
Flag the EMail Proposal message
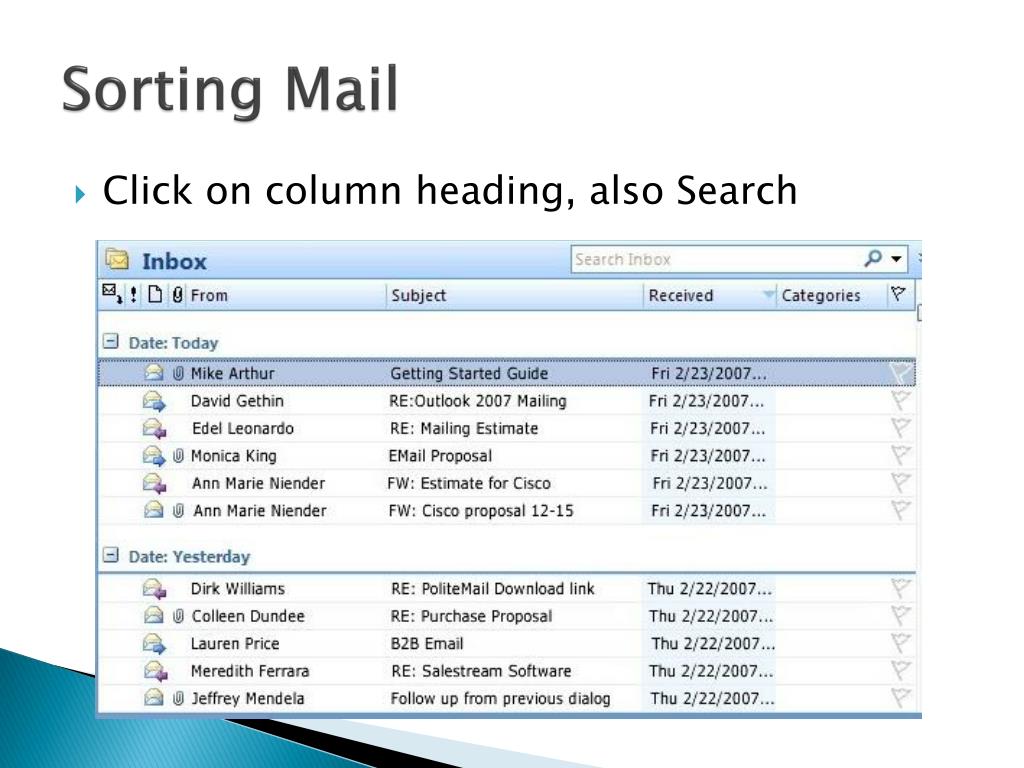click(x=901, y=455)
